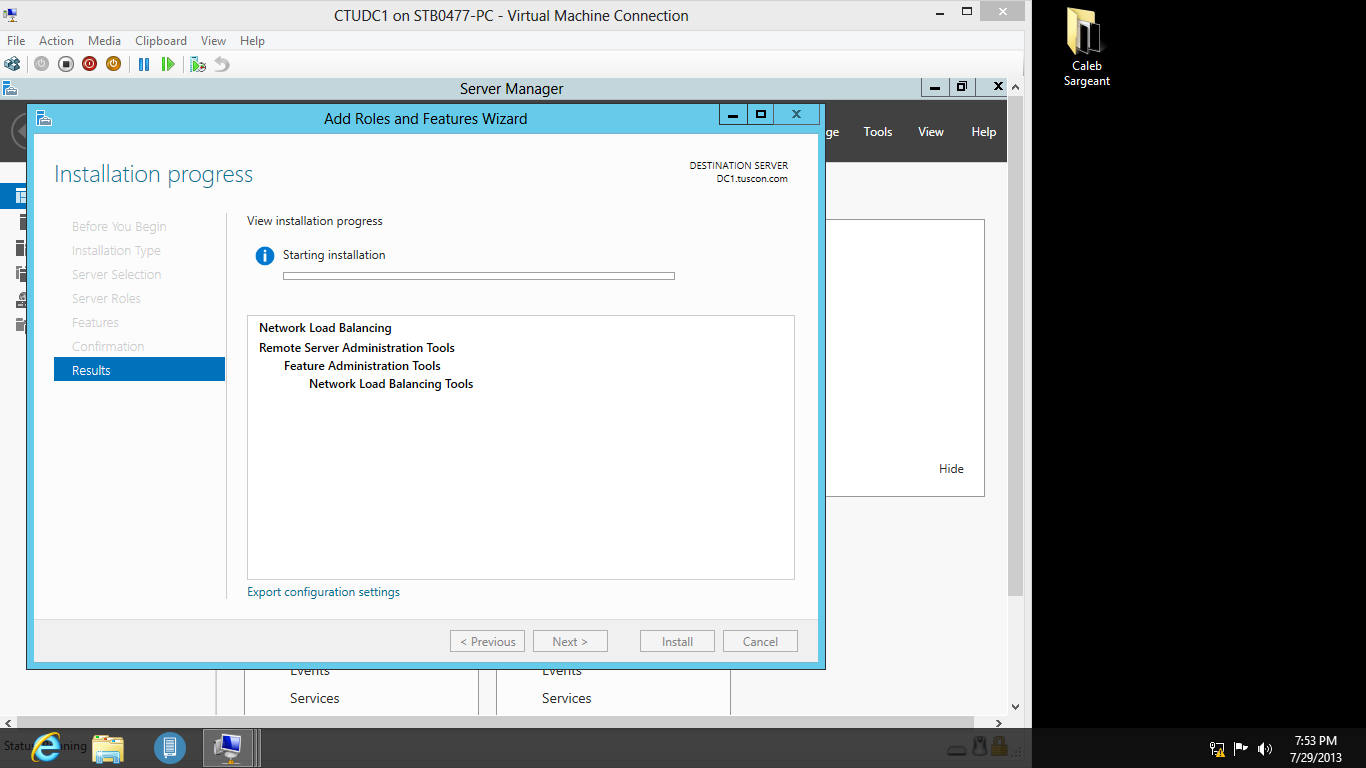This screenshot has width=1366, height=768.
Task: Click the green Reset VM icon
Action: pos(168,64)
